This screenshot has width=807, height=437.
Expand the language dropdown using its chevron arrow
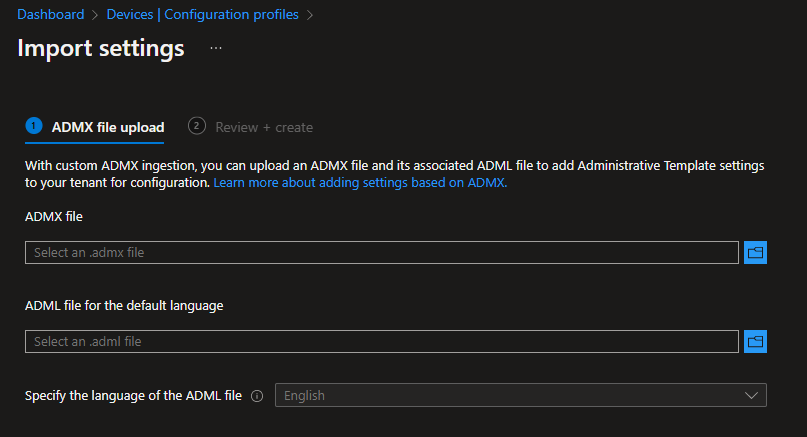[752, 395]
